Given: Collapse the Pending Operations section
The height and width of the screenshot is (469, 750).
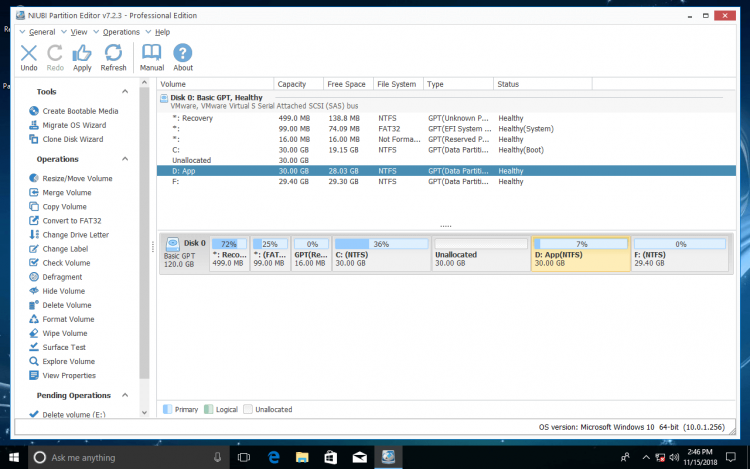Looking at the screenshot, I should tap(125, 395).
